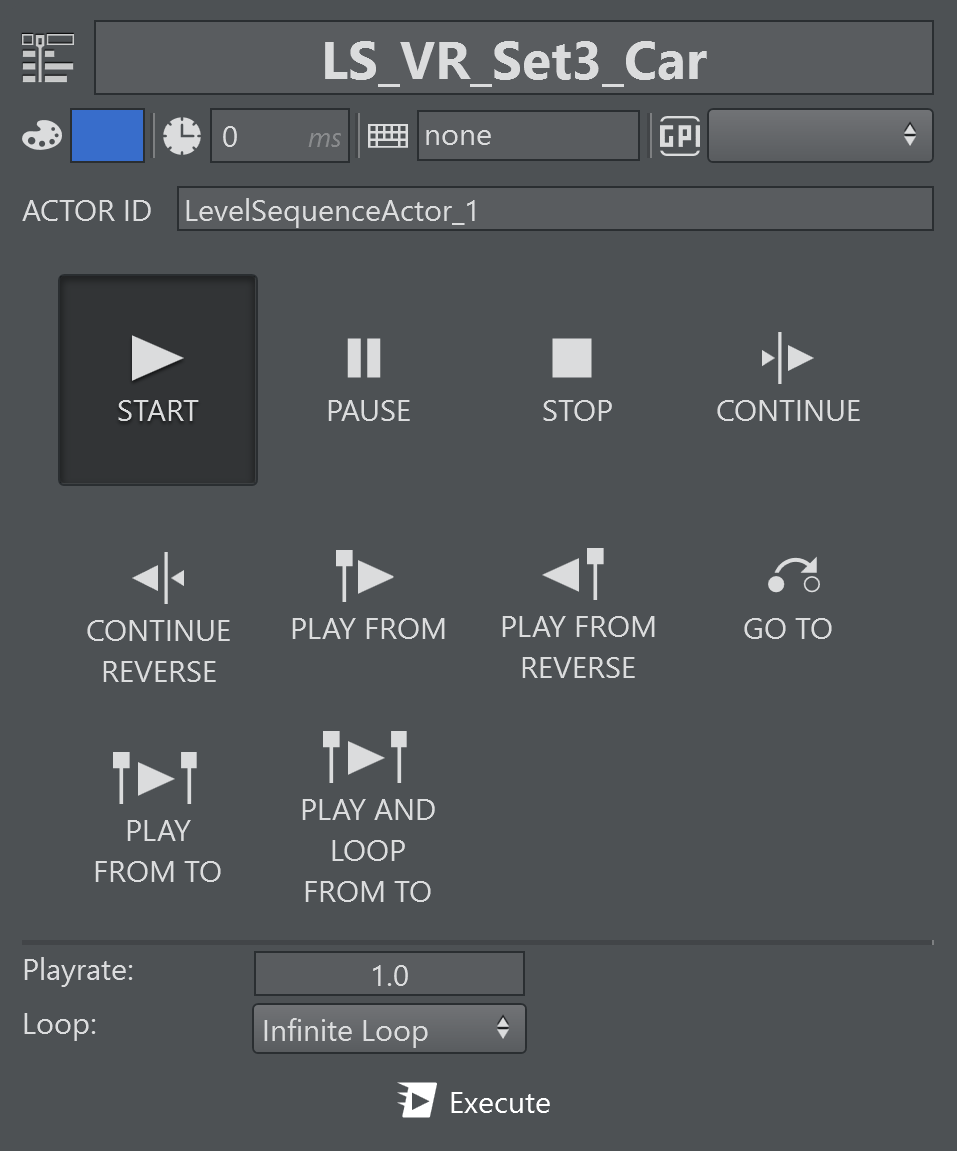
Task: Expand the GPI dropdown list
Action: click(819, 136)
